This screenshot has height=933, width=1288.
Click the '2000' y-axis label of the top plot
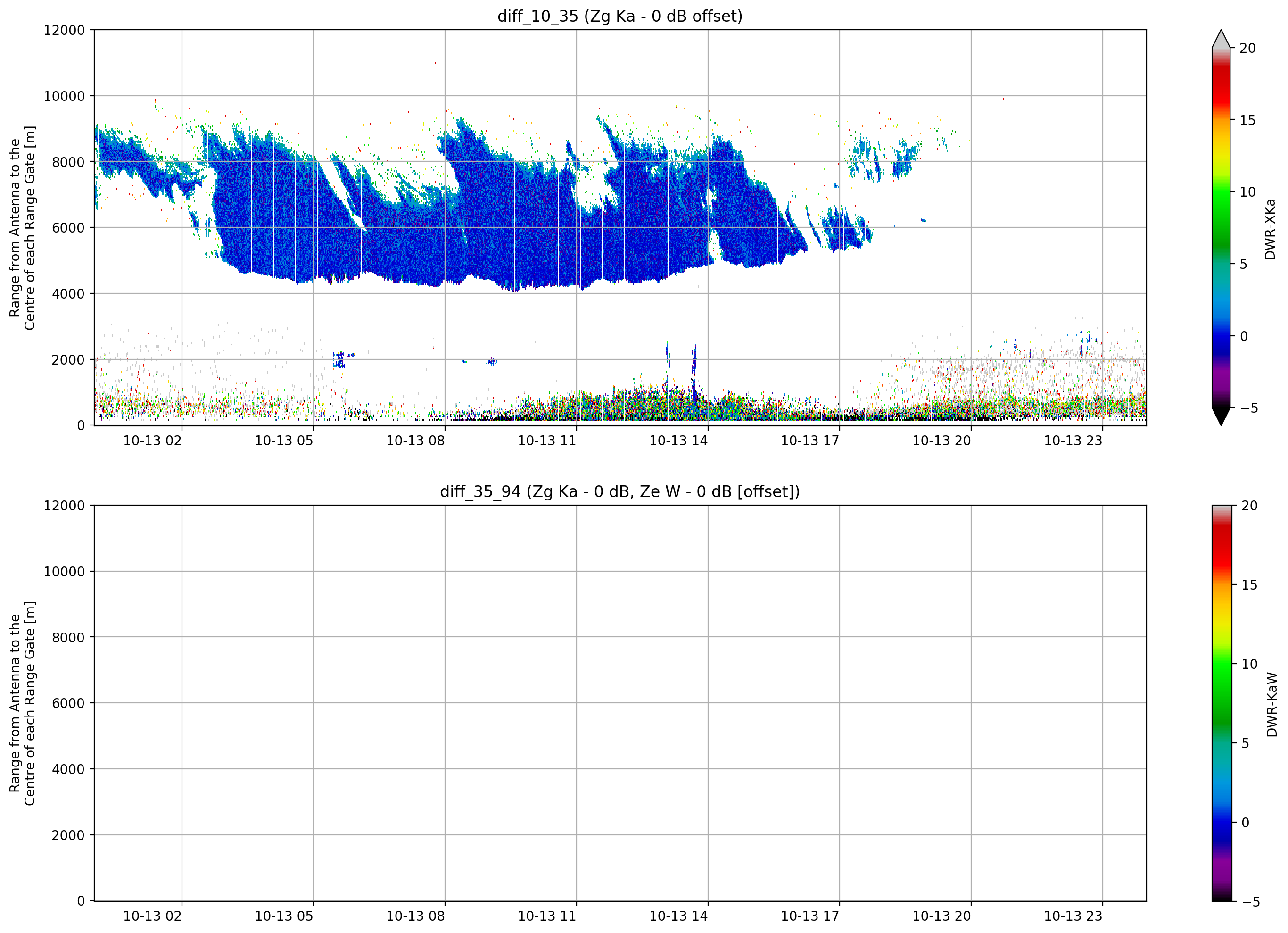[x=68, y=360]
